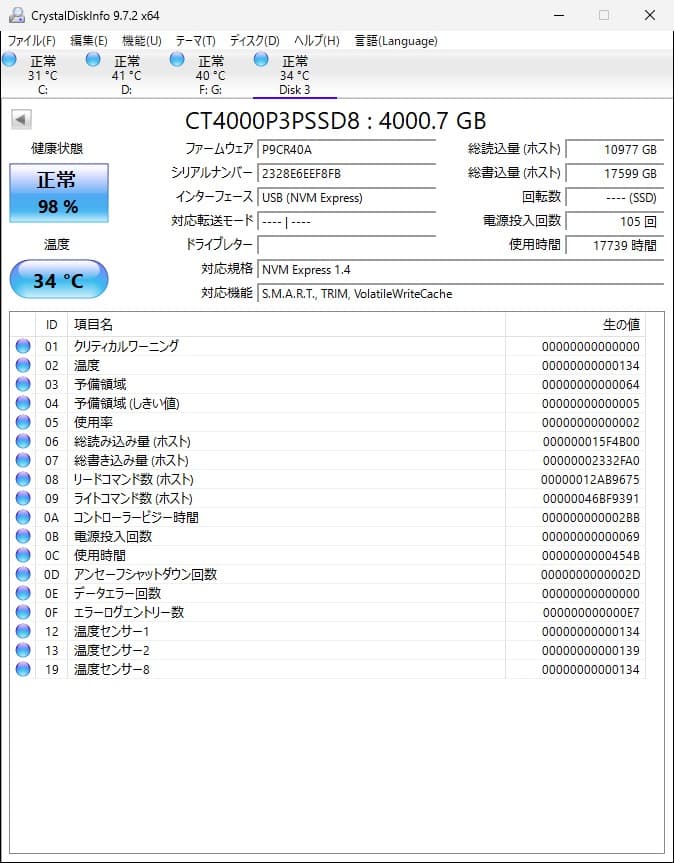
Task: Click raw value 00000002332FA0
Action: pyautogui.click(x=591, y=461)
